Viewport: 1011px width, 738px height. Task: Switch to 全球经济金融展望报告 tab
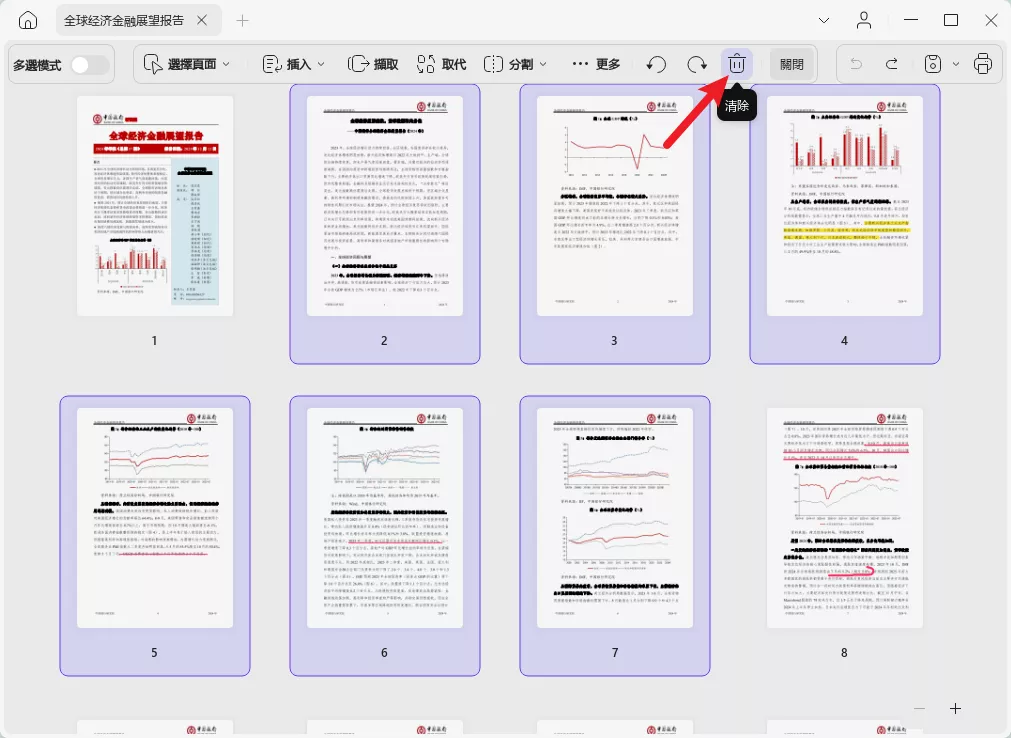124,21
